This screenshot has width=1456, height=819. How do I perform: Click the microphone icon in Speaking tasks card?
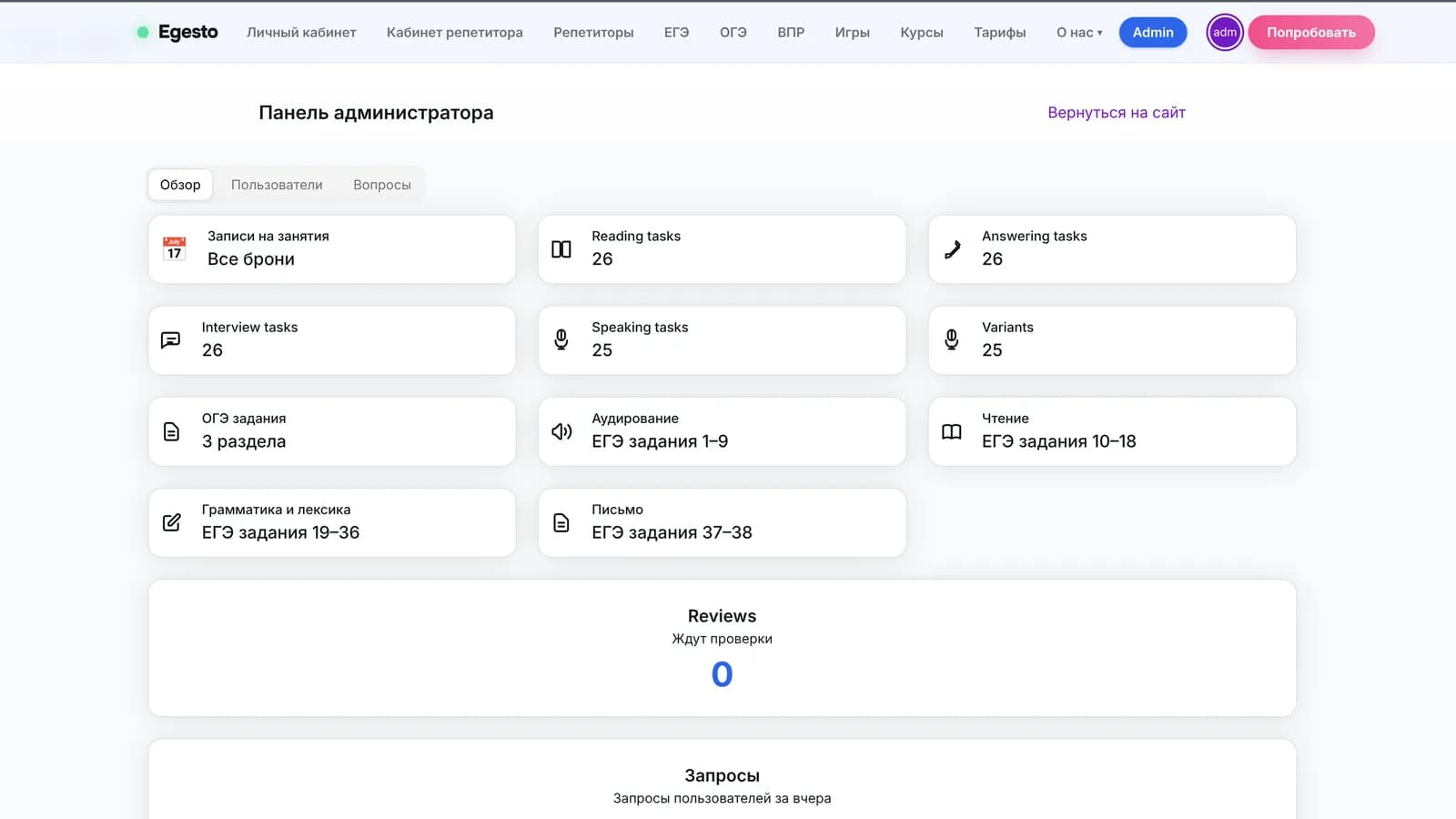click(561, 340)
